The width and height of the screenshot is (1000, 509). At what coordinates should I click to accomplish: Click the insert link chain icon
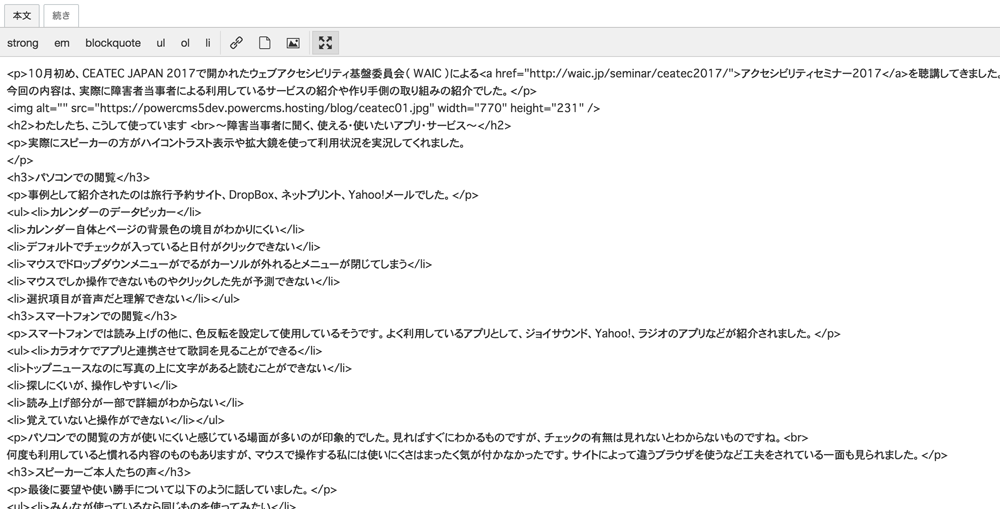[237, 43]
